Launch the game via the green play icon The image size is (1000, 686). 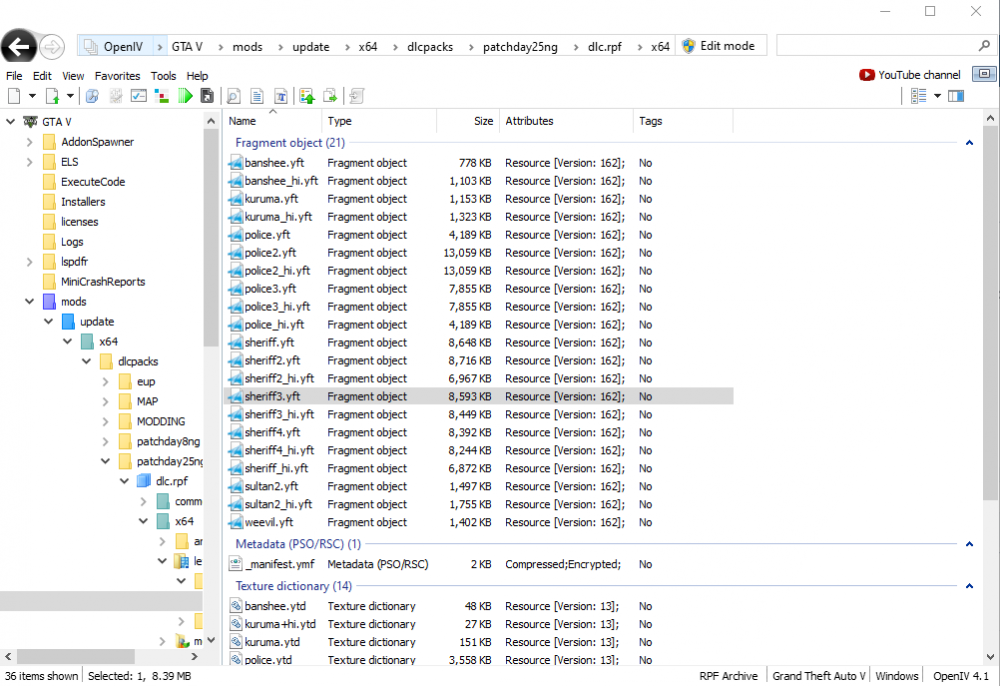187,96
